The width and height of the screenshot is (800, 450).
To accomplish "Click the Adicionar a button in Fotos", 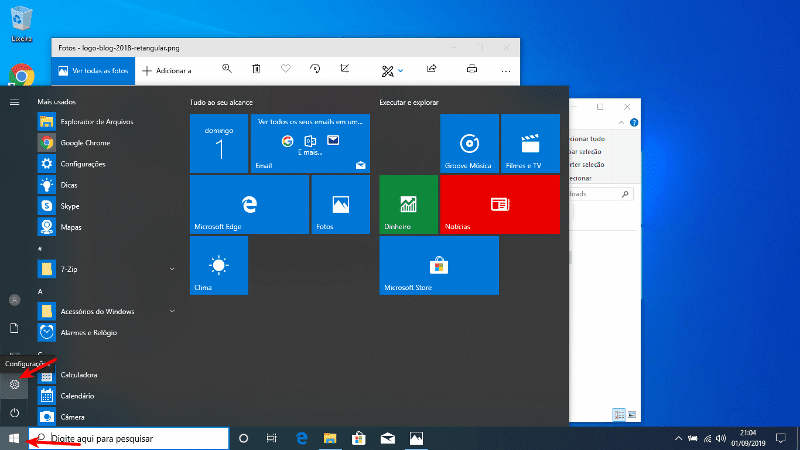I will click(167, 70).
